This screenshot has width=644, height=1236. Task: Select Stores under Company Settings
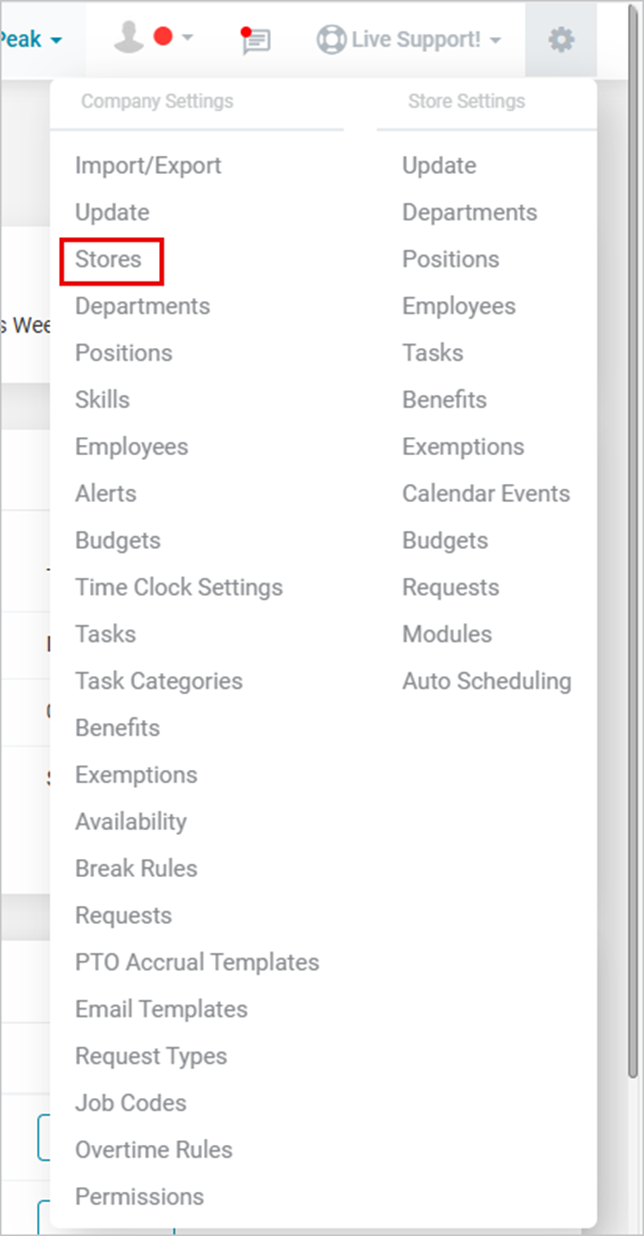pyautogui.click(x=109, y=260)
